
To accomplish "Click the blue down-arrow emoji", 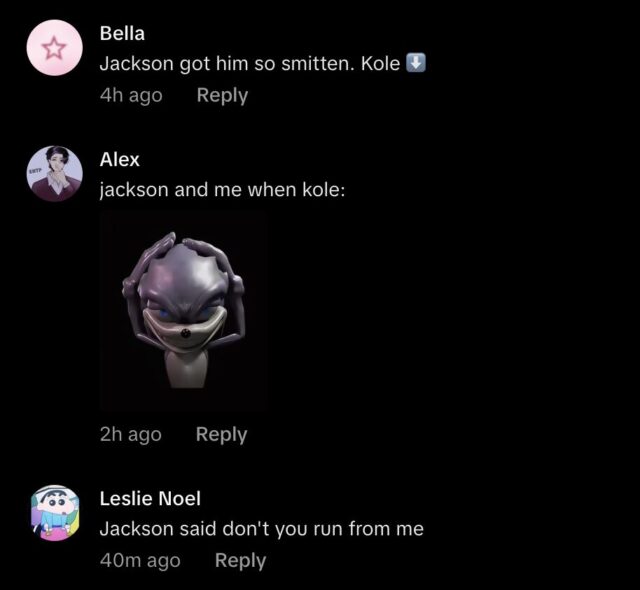I will click(416, 63).
